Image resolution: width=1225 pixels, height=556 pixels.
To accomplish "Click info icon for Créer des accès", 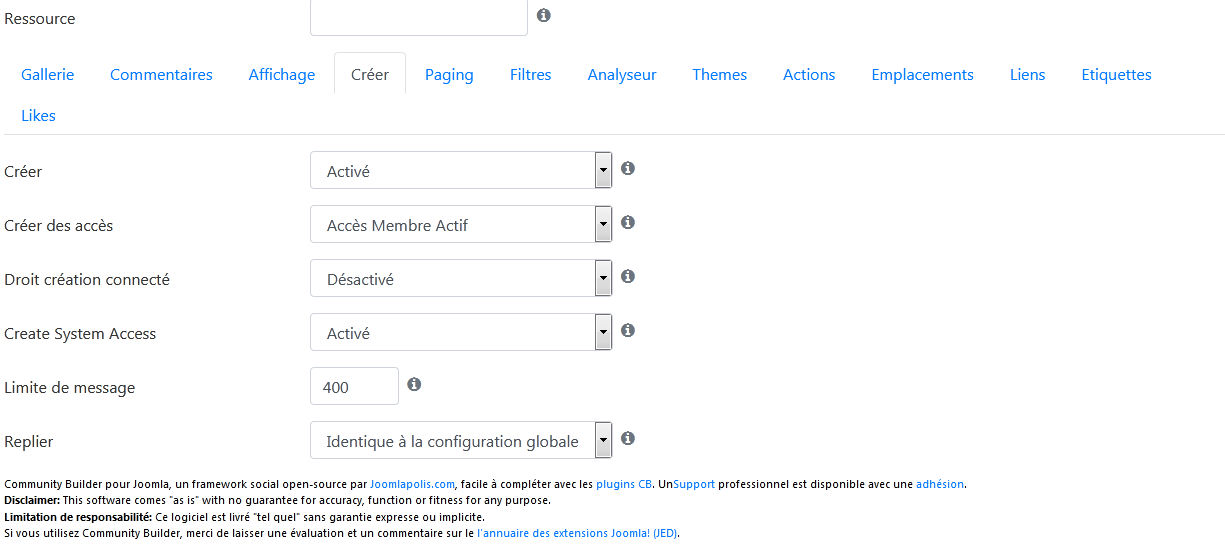I will (628, 222).
